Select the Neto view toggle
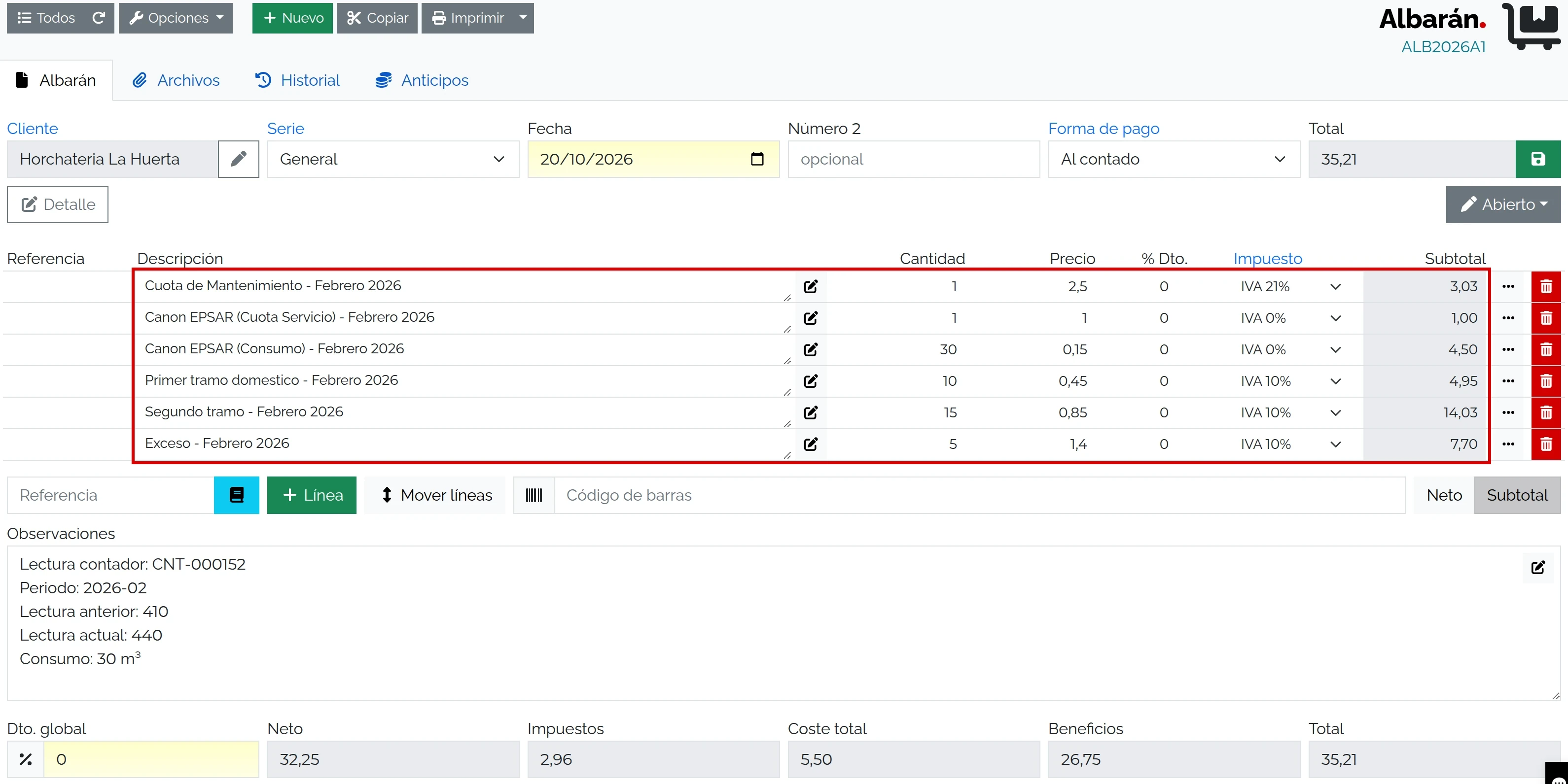This screenshot has height=784, width=1568. tap(1444, 495)
